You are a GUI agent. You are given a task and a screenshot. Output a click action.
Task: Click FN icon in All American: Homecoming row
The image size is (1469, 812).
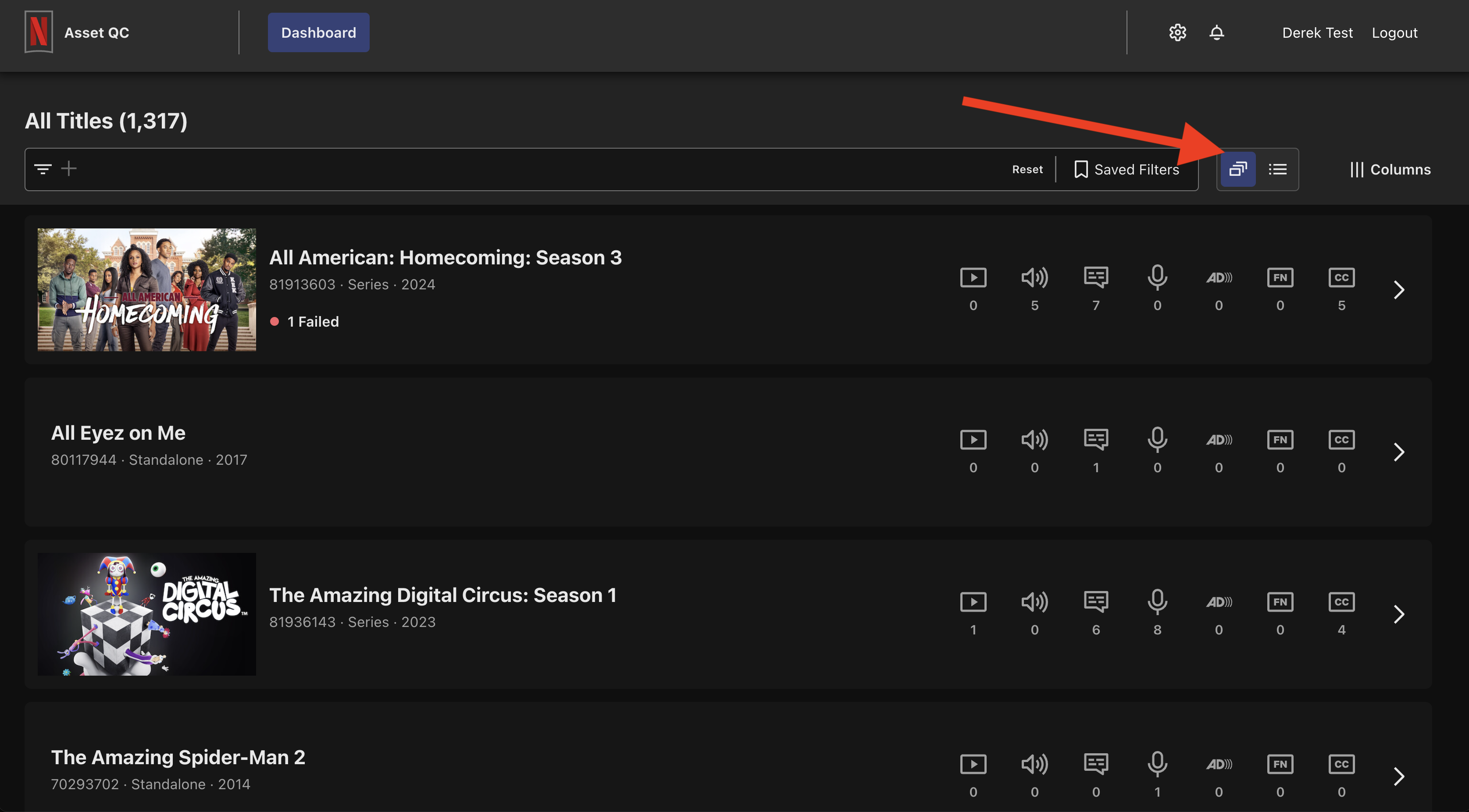coord(1280,278)
